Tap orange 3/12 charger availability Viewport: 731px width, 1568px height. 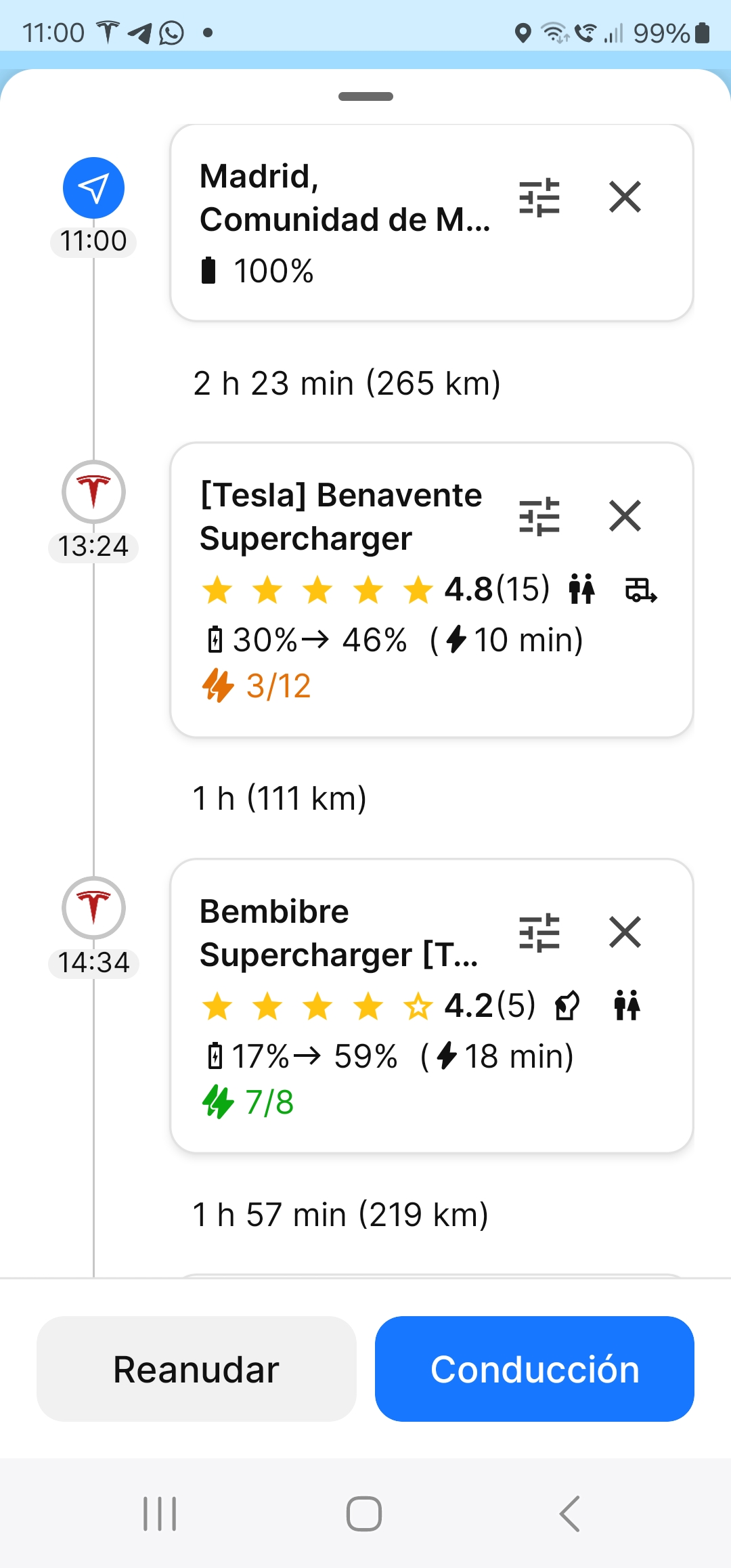pos(257,686)
